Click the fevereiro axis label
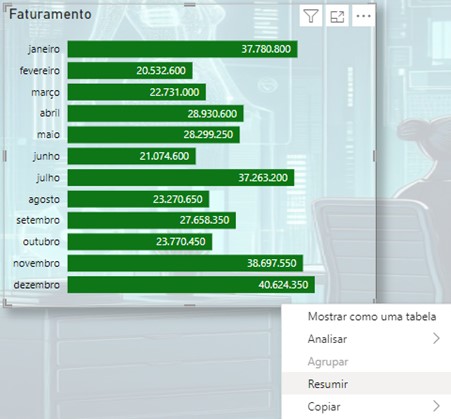 (x=40, y=71)
